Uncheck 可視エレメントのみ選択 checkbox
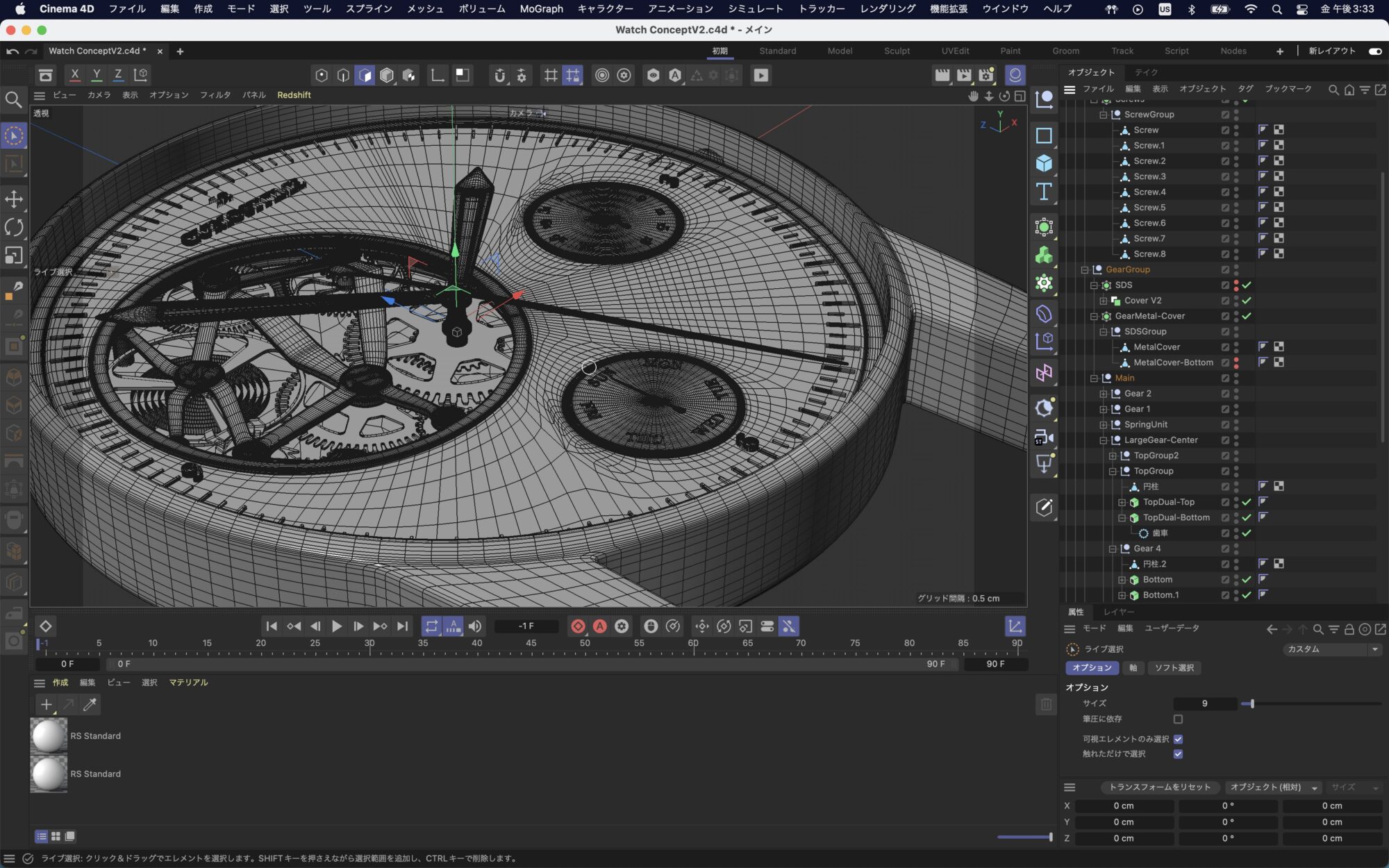 click(x=1178, y=739)
